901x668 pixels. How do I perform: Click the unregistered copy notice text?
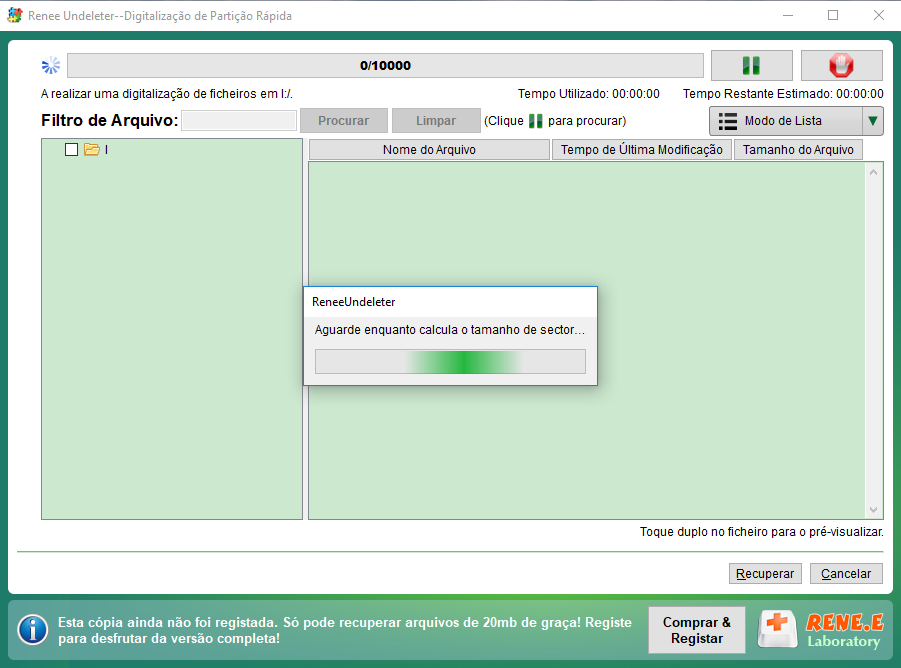[345, 630]
